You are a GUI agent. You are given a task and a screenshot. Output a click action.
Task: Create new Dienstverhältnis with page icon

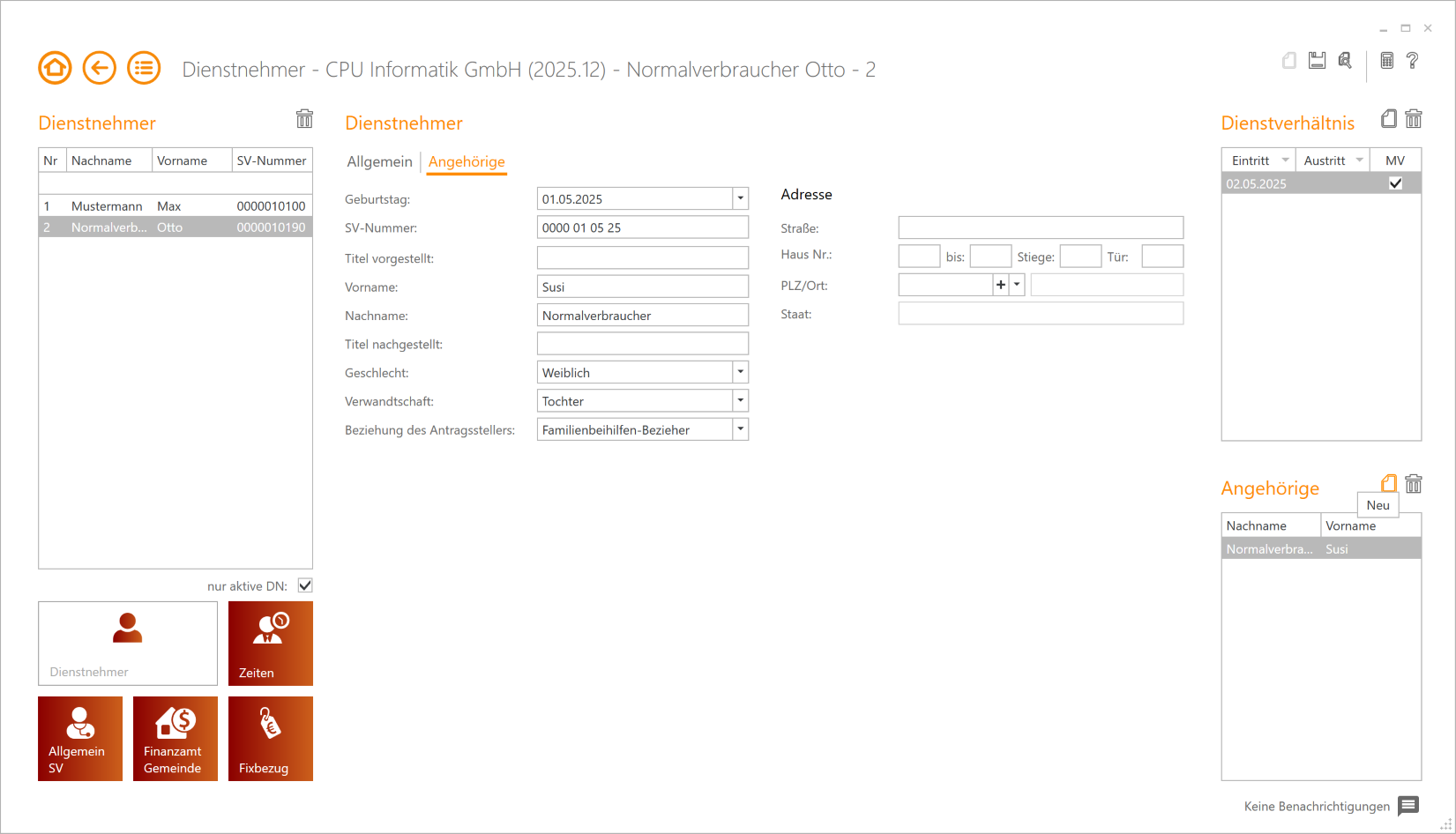[1389, 119]
